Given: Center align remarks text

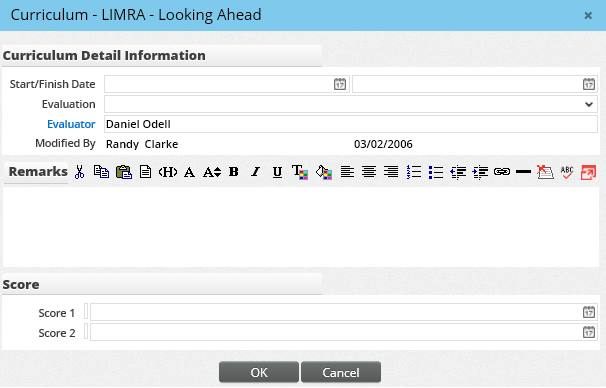Looking at the screenshot, I should click(369, 172).
